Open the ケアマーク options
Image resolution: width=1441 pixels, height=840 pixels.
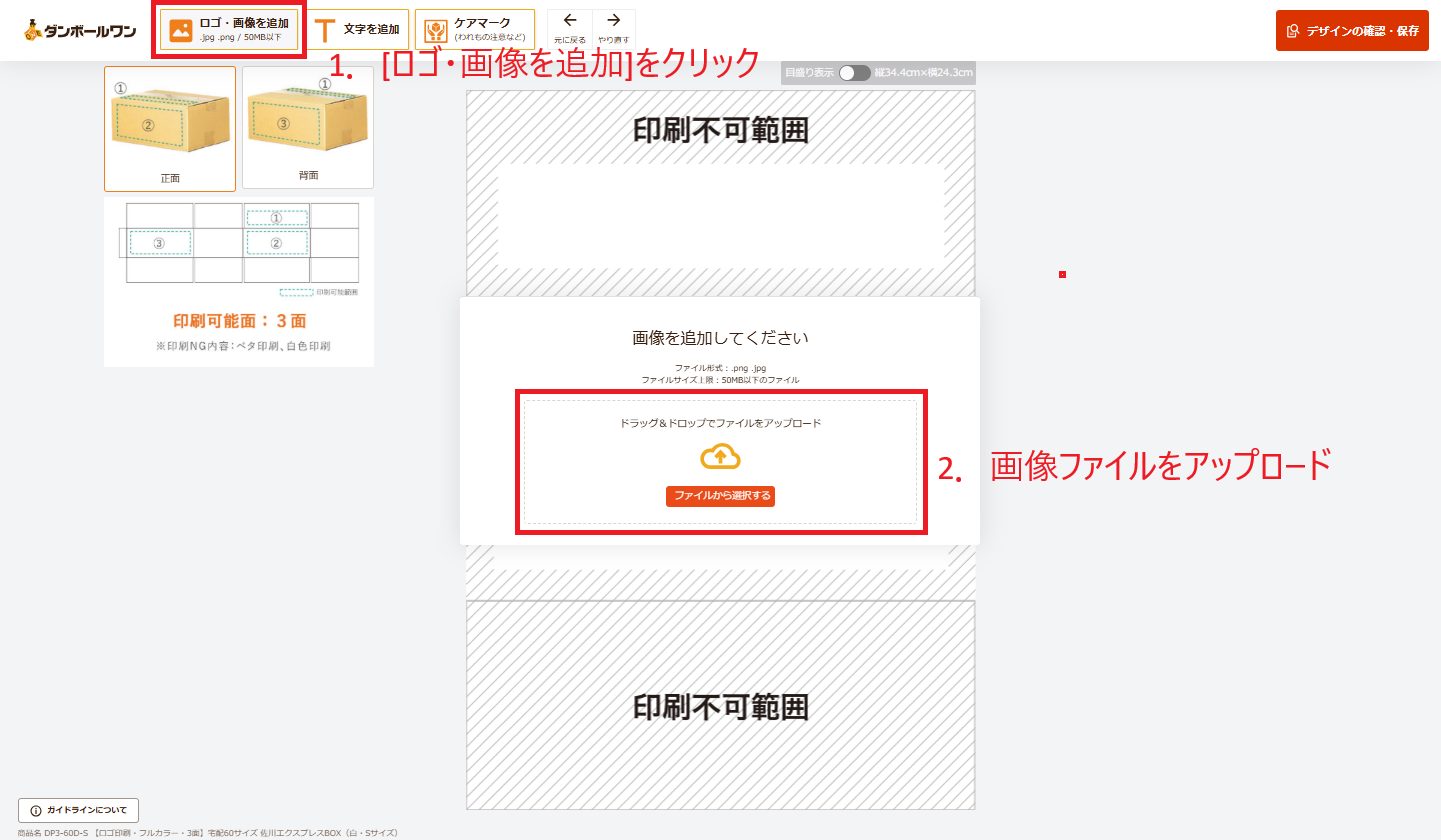pos(475,30)
